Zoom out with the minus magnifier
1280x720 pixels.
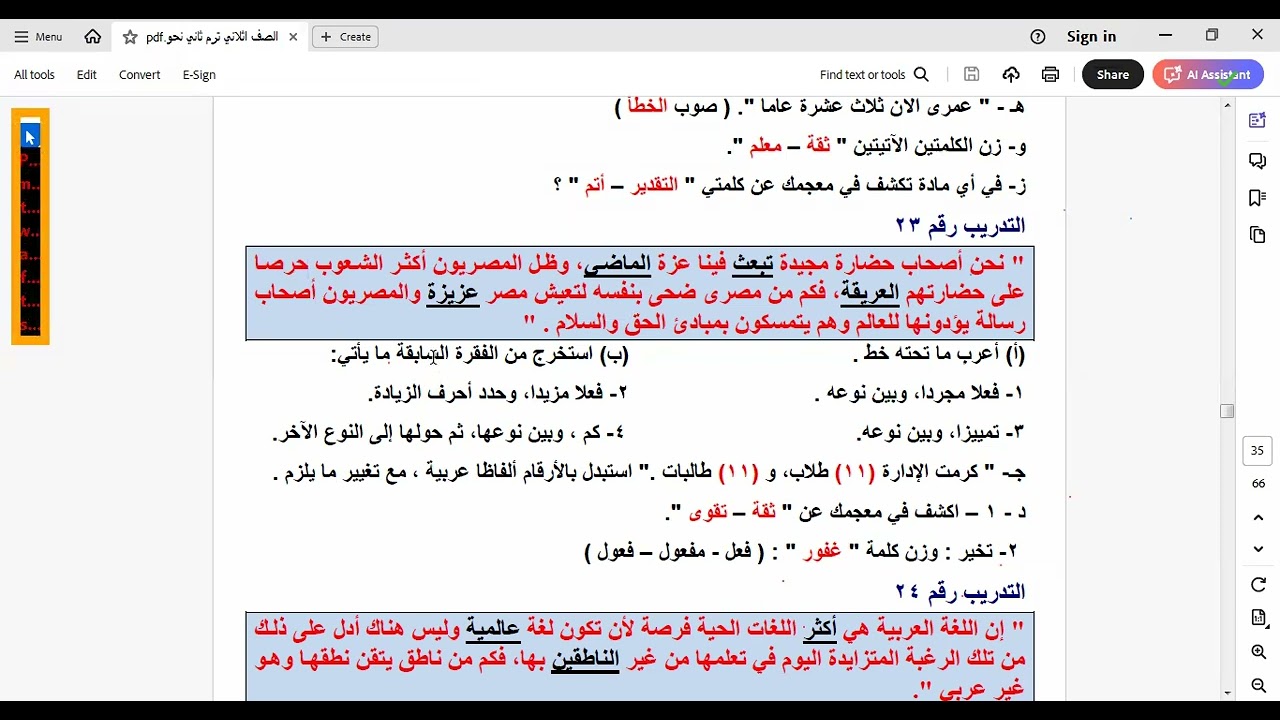click(x=1258, y=685)
